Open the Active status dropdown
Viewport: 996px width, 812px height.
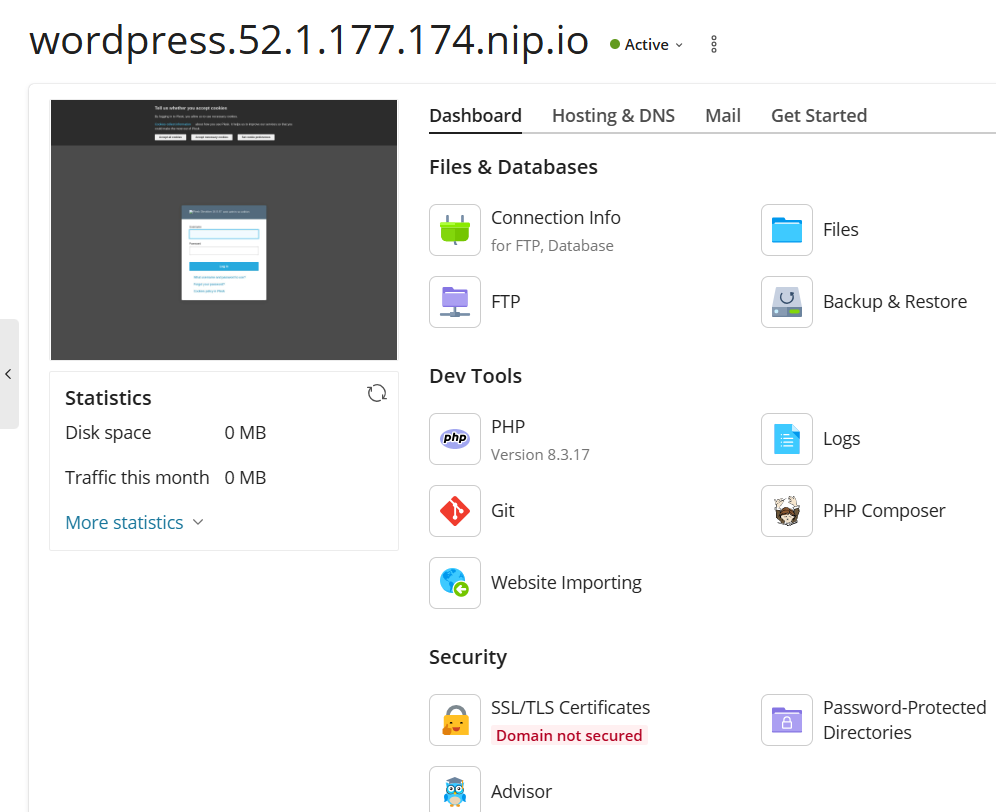coord(647,45)
